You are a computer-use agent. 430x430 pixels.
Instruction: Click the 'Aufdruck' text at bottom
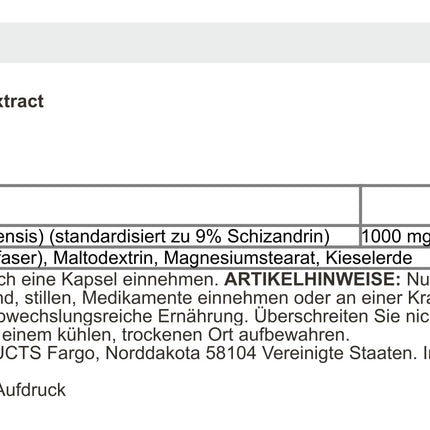pos(32,390)
